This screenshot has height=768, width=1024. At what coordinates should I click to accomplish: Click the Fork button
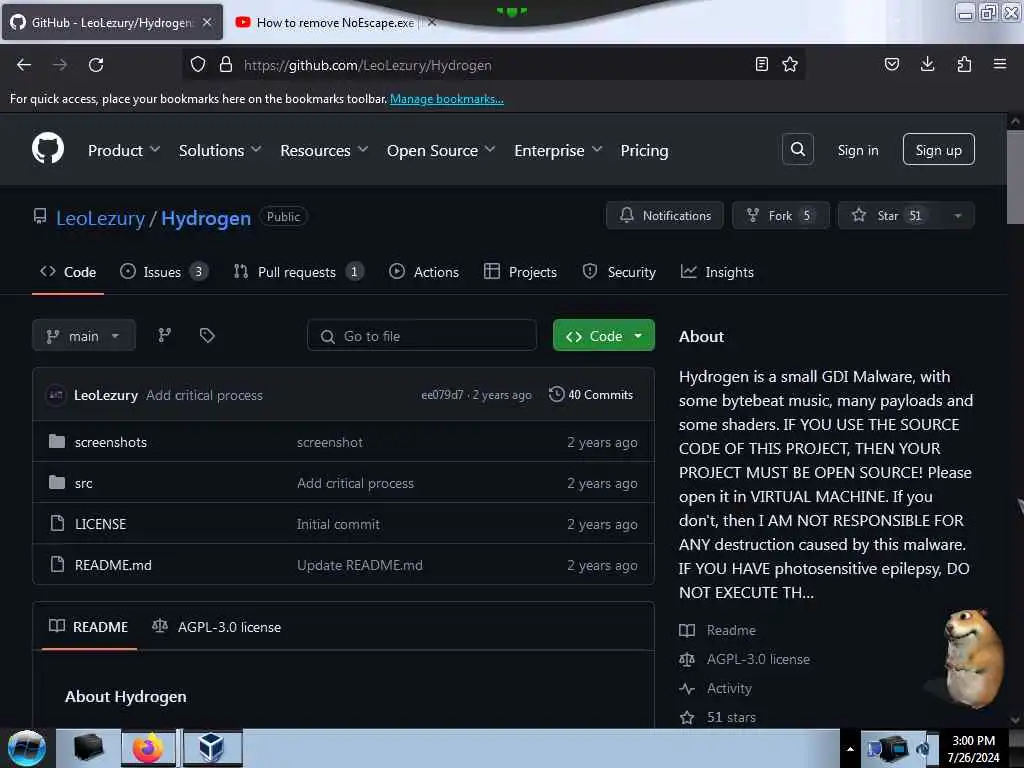coord(780,216)
